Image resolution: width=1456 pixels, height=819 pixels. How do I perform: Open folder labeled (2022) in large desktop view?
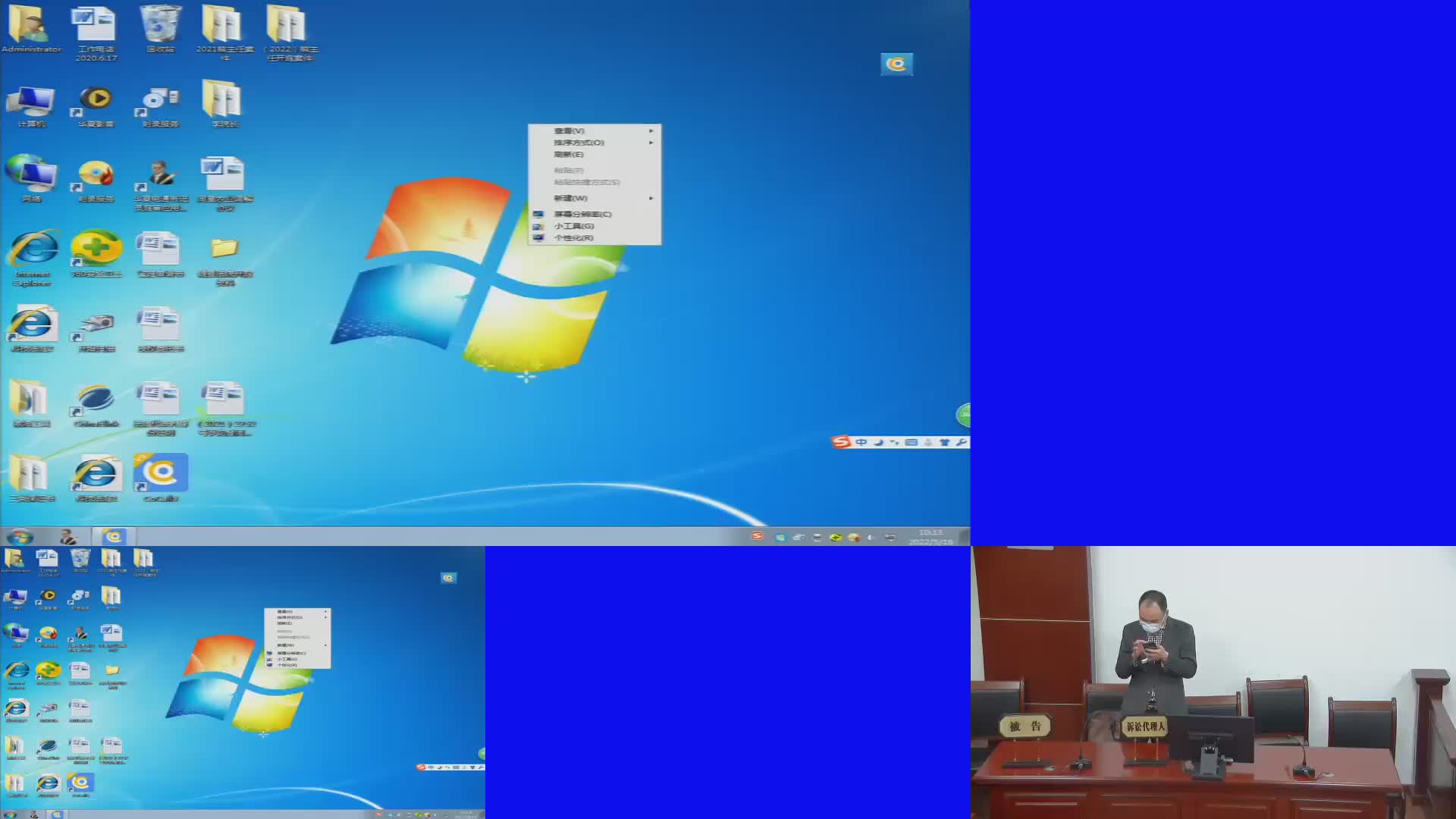290,33
